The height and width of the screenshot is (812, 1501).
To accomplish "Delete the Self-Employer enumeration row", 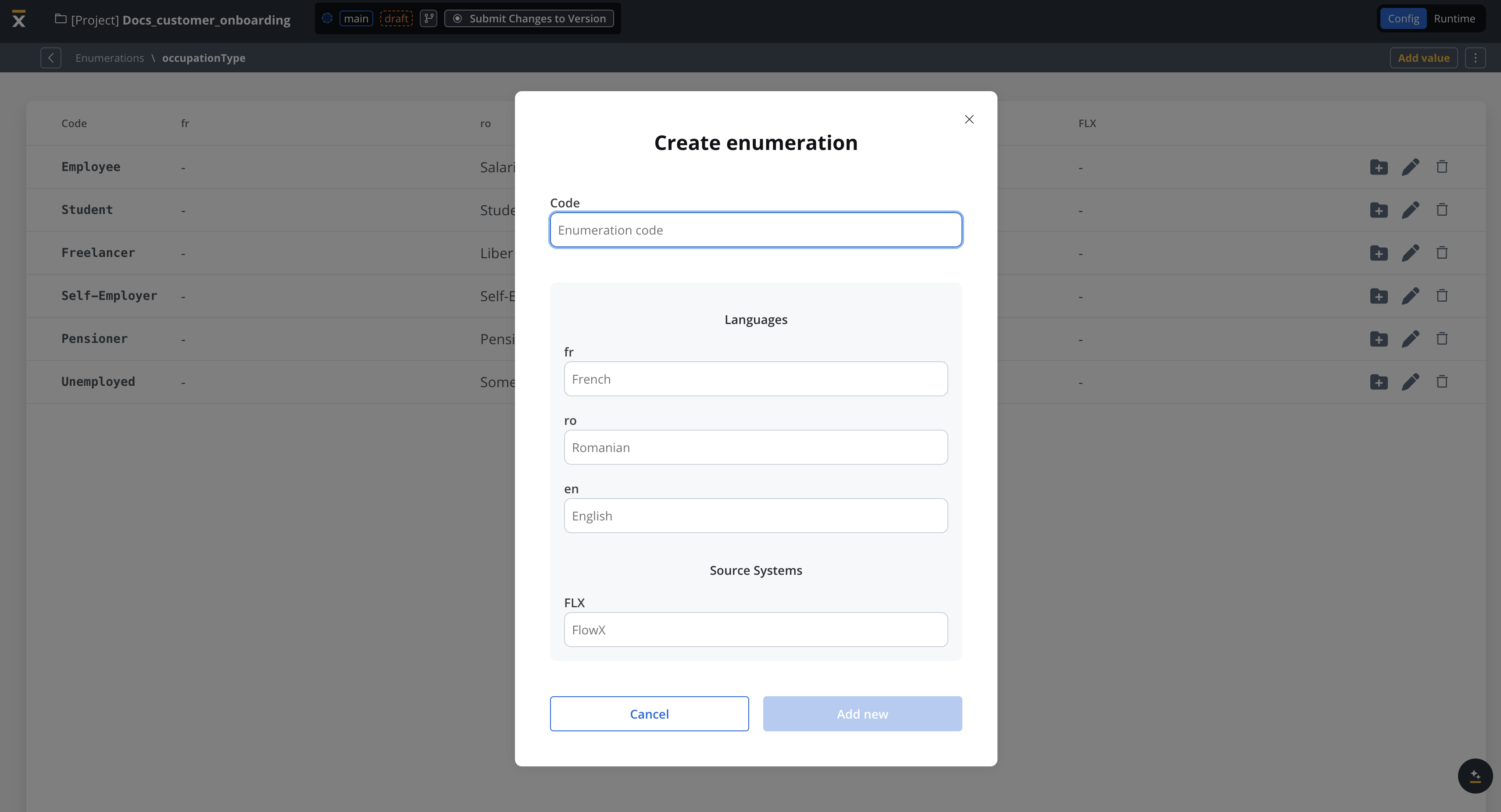I will [1442, 296].
